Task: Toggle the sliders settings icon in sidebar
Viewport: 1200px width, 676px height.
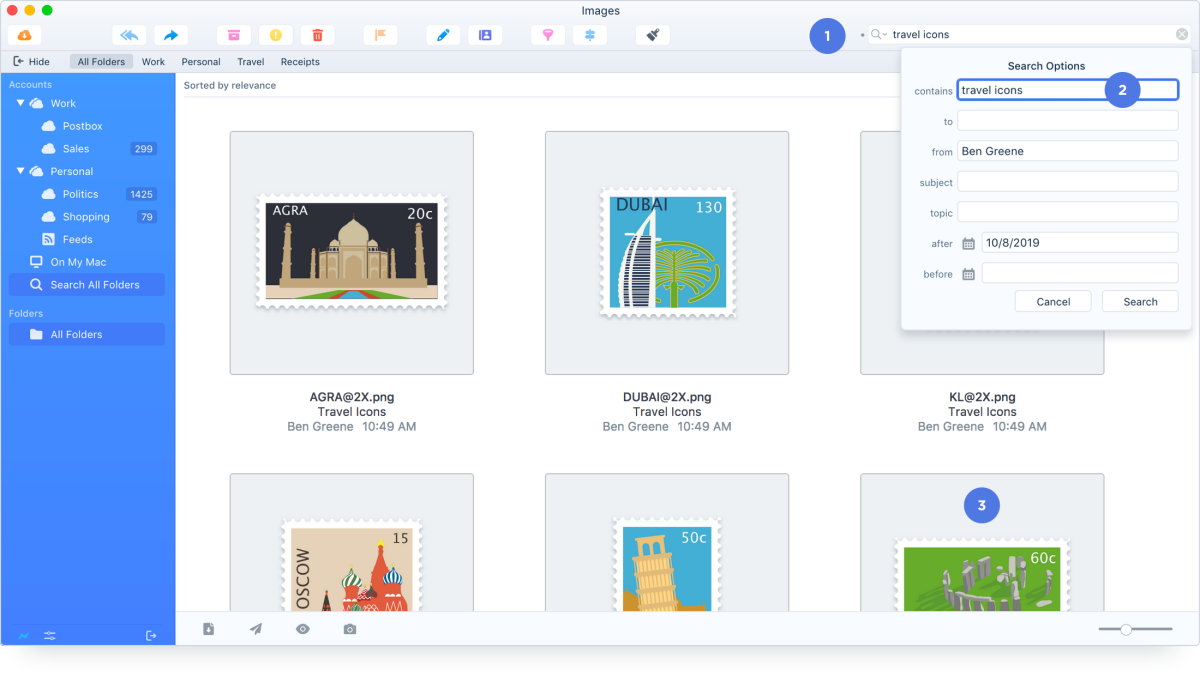Action: click(50, 636)
